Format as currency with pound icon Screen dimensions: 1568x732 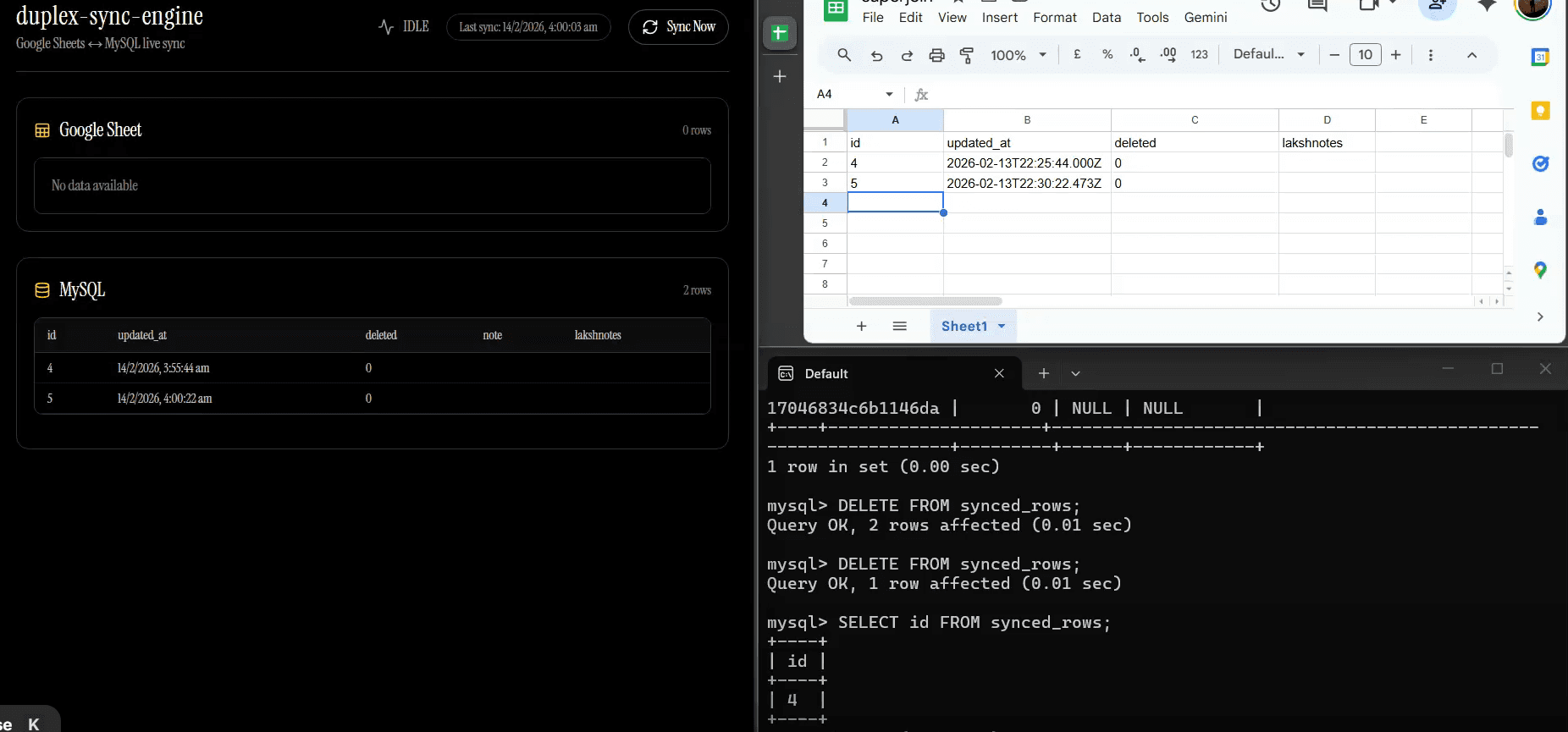(1077, 54)
